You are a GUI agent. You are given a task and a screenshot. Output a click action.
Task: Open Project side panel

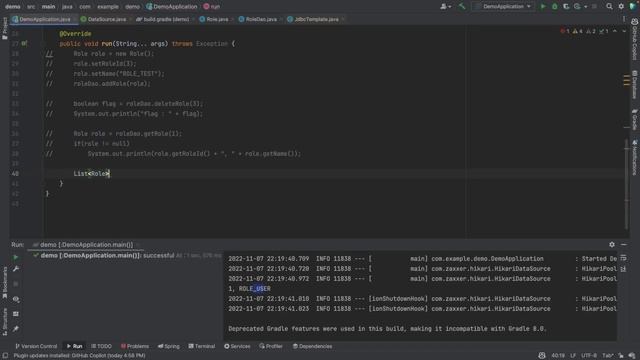pos(5,29)
